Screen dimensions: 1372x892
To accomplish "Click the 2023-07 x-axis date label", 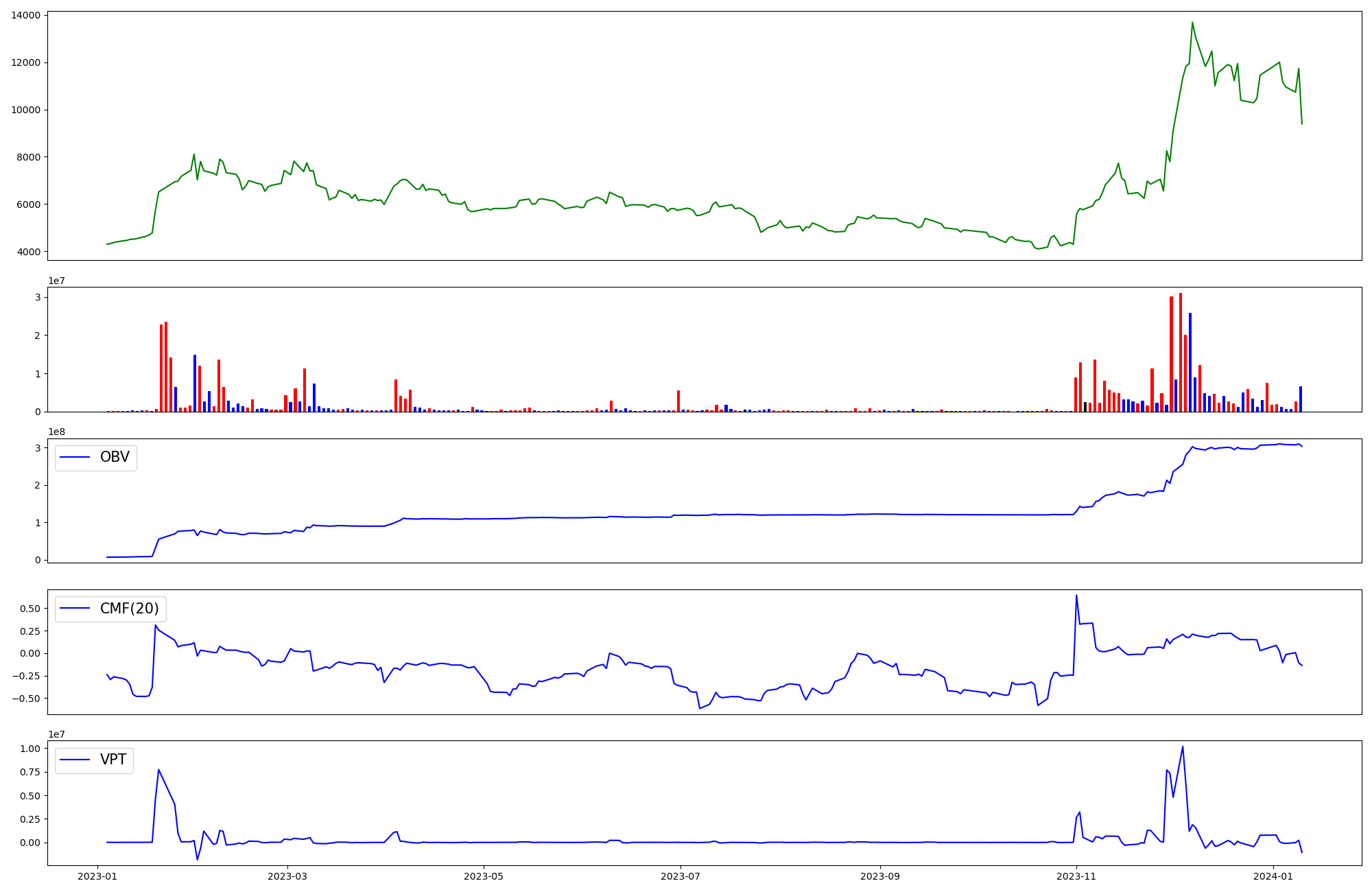I will (680, 876).
